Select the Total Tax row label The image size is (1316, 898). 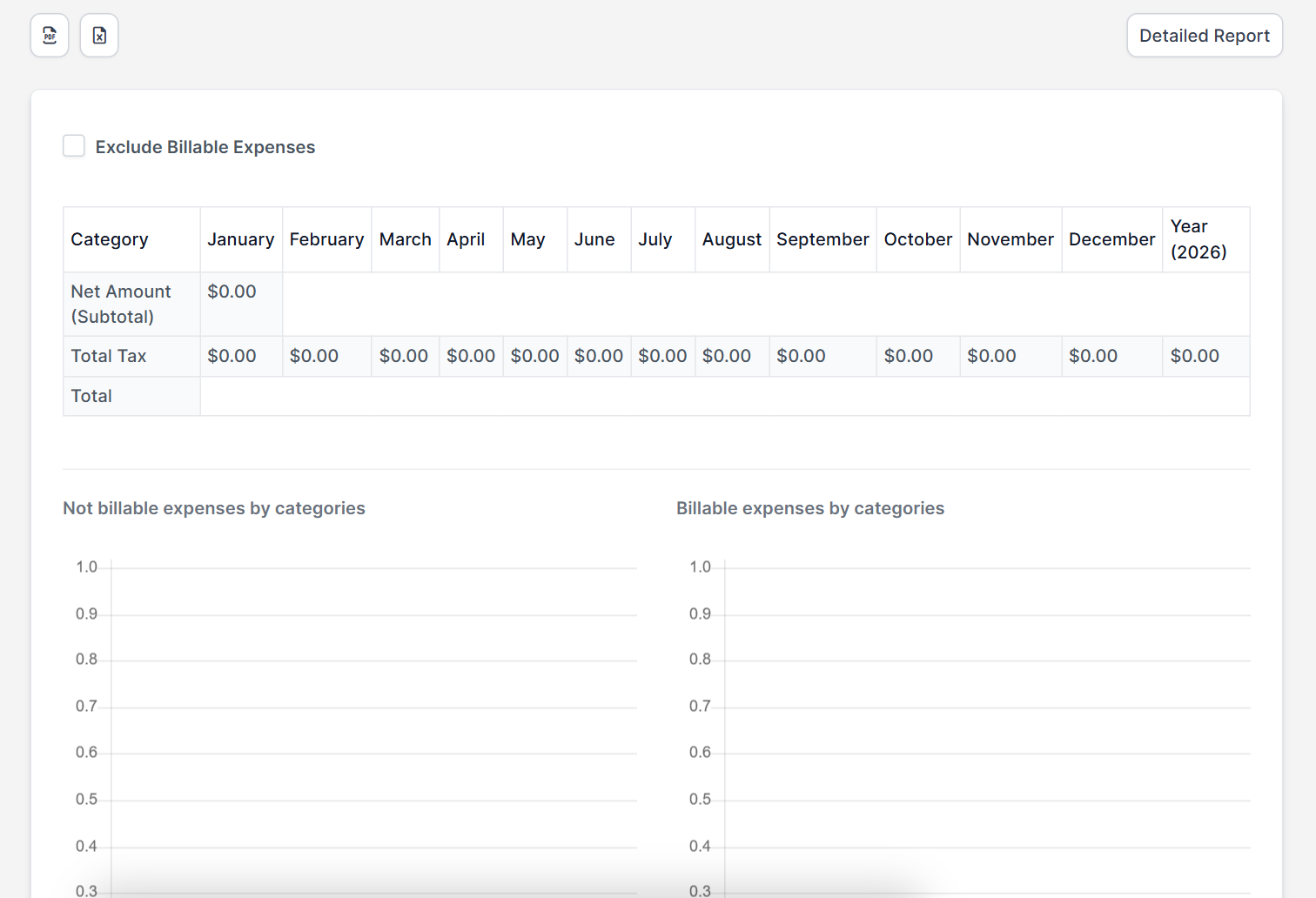(131, 356)
